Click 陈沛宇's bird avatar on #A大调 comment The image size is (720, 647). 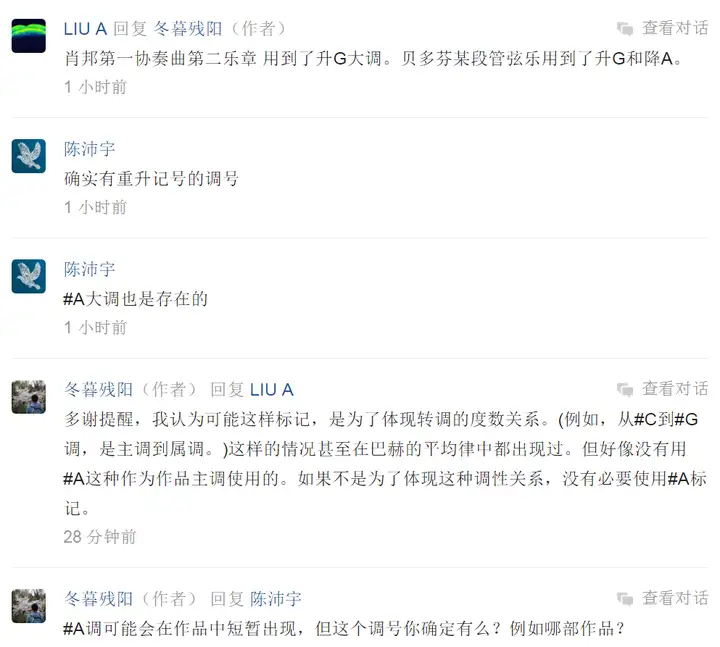[x=28, y=276]
